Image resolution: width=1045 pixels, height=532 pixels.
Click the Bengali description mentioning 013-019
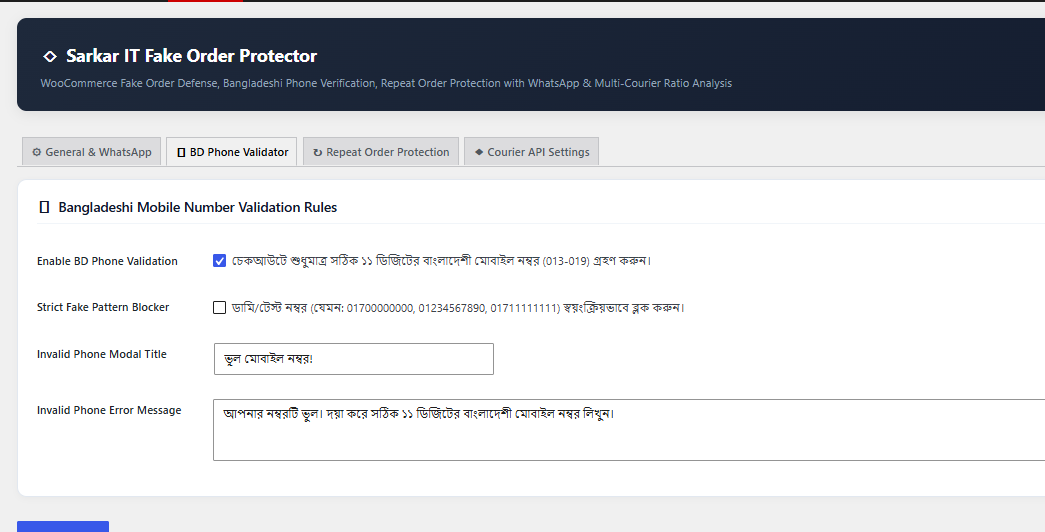pos(441,261)
